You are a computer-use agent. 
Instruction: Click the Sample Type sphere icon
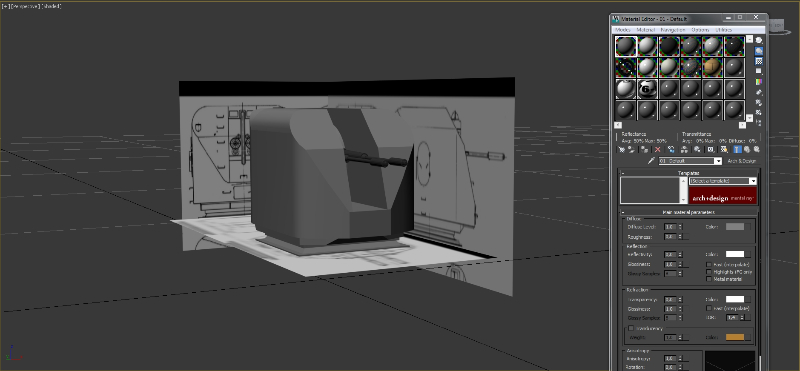pyautogui.click(x=759, y=40)
